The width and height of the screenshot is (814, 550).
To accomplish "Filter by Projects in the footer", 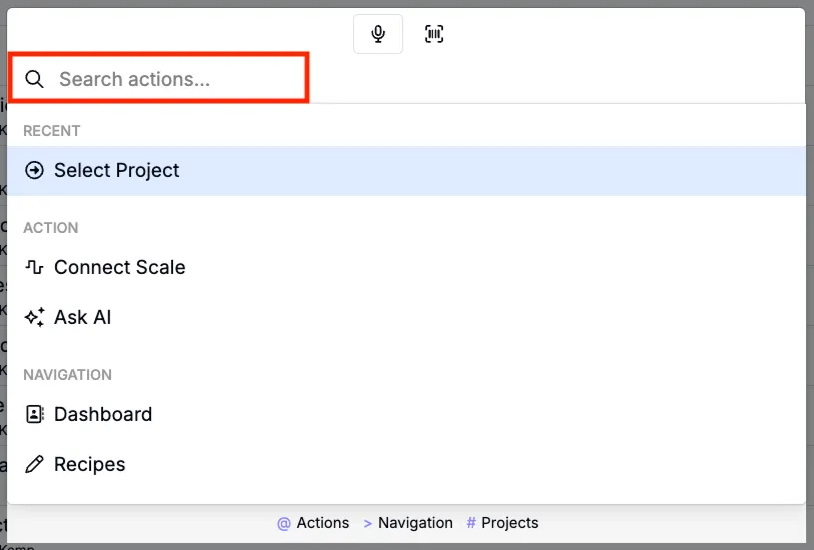I will click(509, 523).
